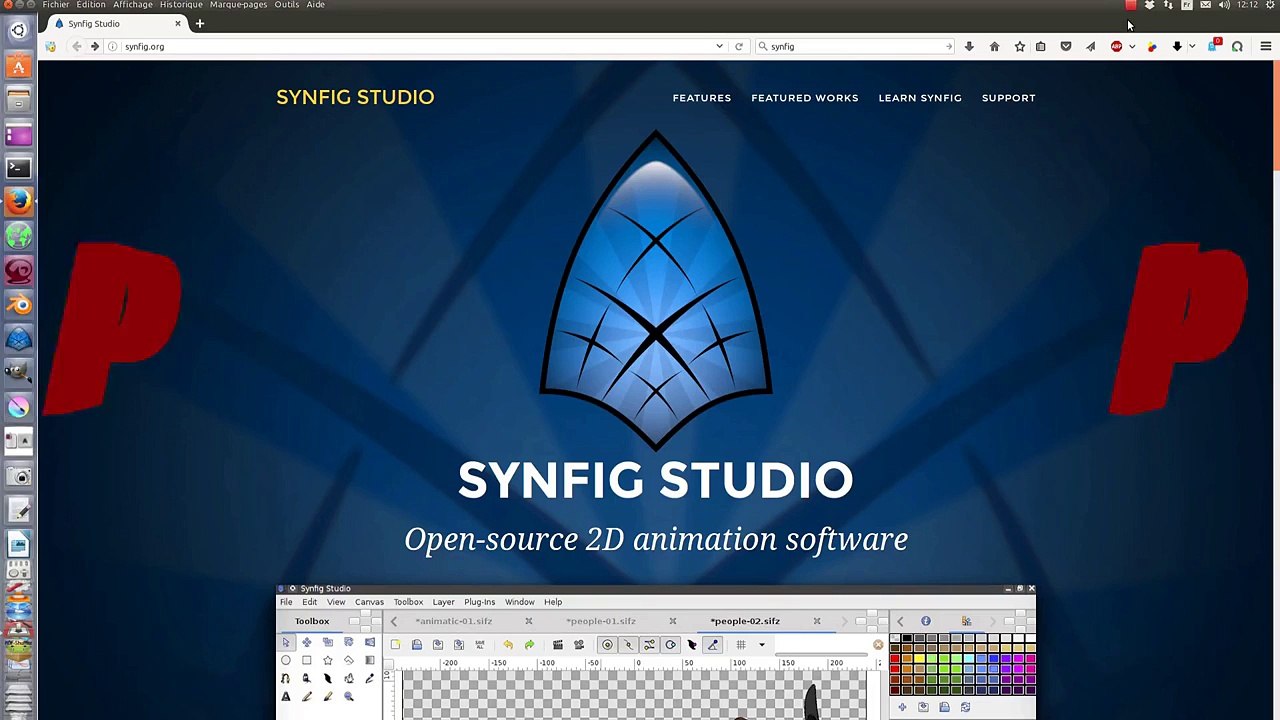Screen dimensions: 1280x720
Task: Open the blue ghost extension icon
Action: tap(1213, 46)
